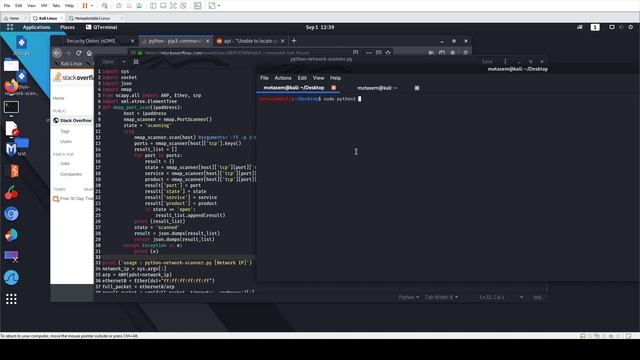Screen dimensions: 640x360
Task: Open the terminal Actions menu
Action: click(x=283, y=78)
